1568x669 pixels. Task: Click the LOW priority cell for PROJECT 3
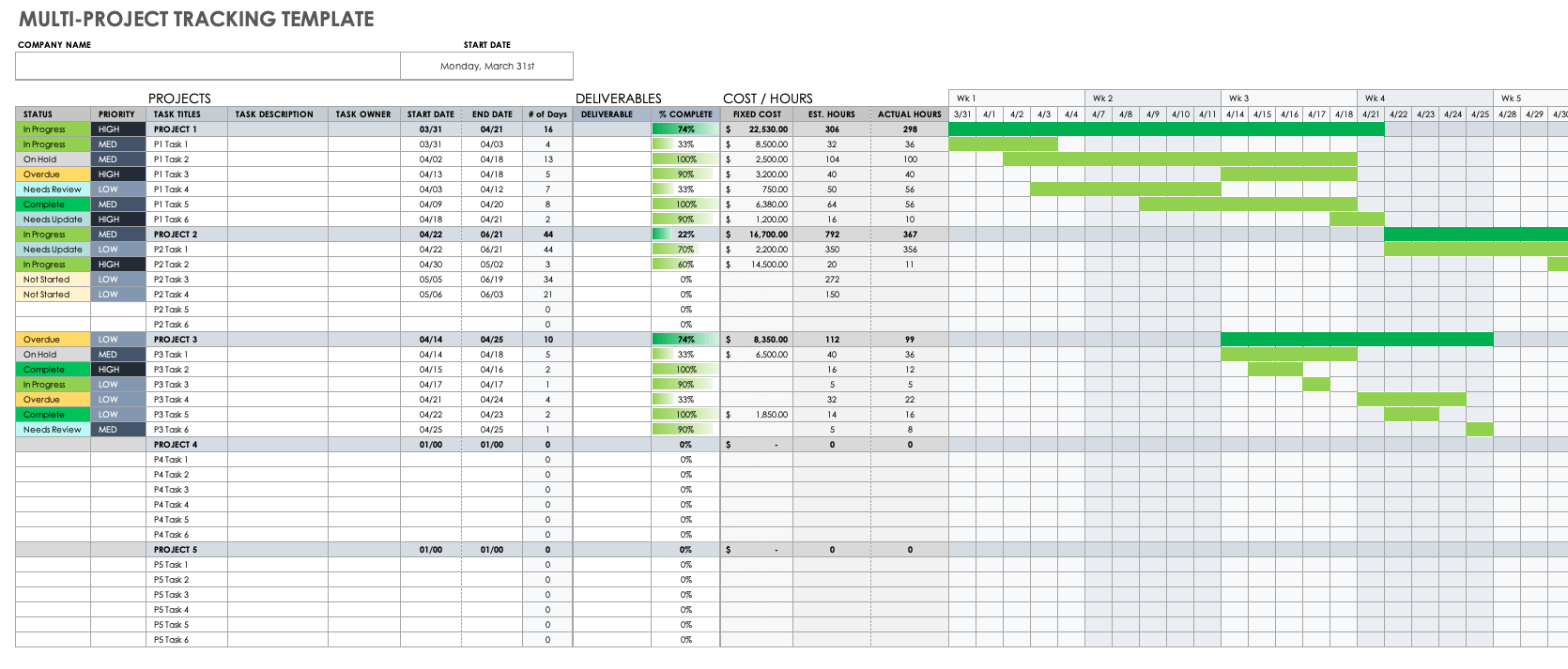point(118,340)
